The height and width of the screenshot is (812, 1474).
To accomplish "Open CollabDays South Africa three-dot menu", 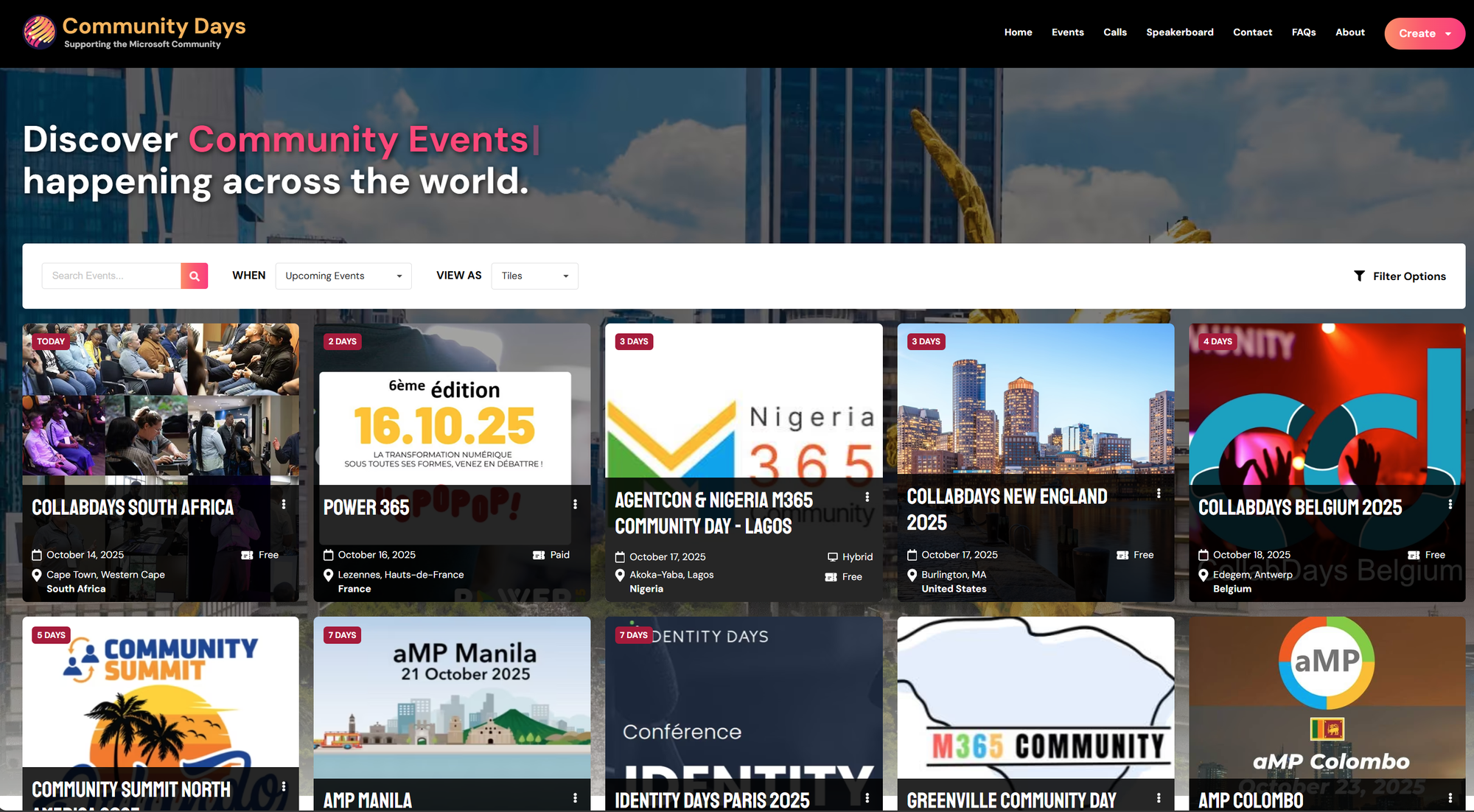I will pyautogui.click(x=284, y=505).
